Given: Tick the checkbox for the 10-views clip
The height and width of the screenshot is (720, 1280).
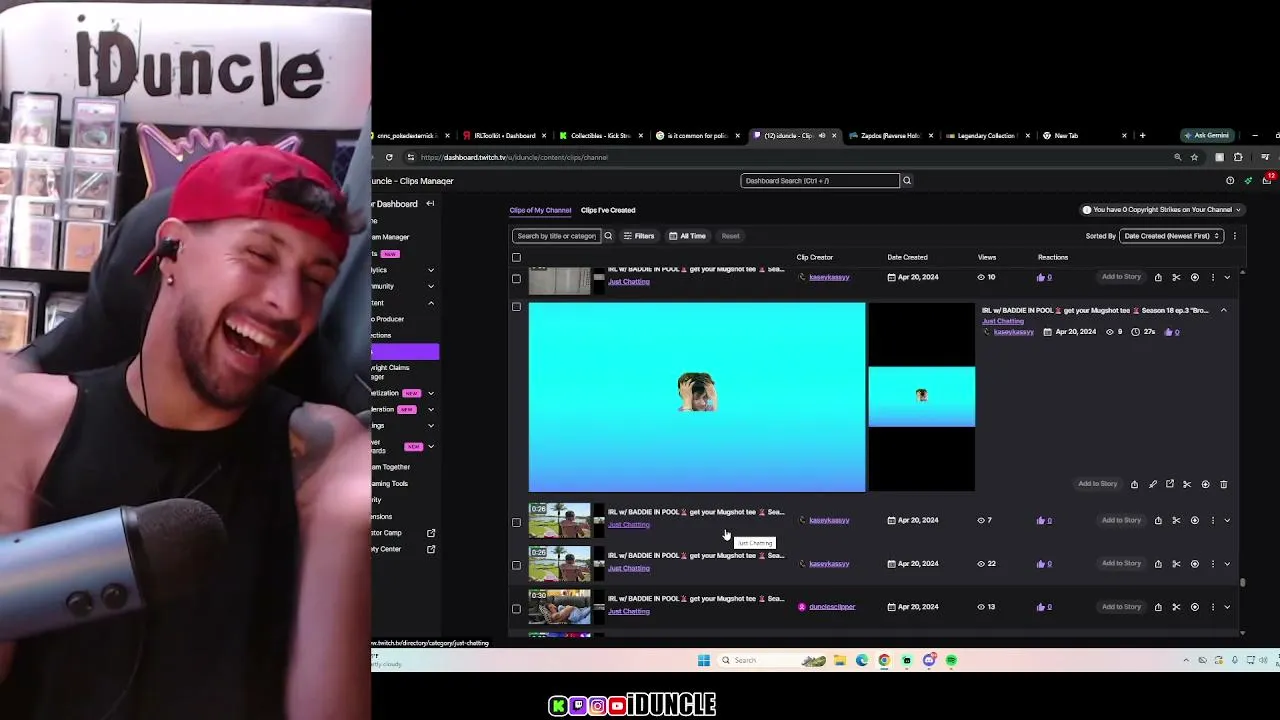Looking at the screenshot, I should 516,278.
